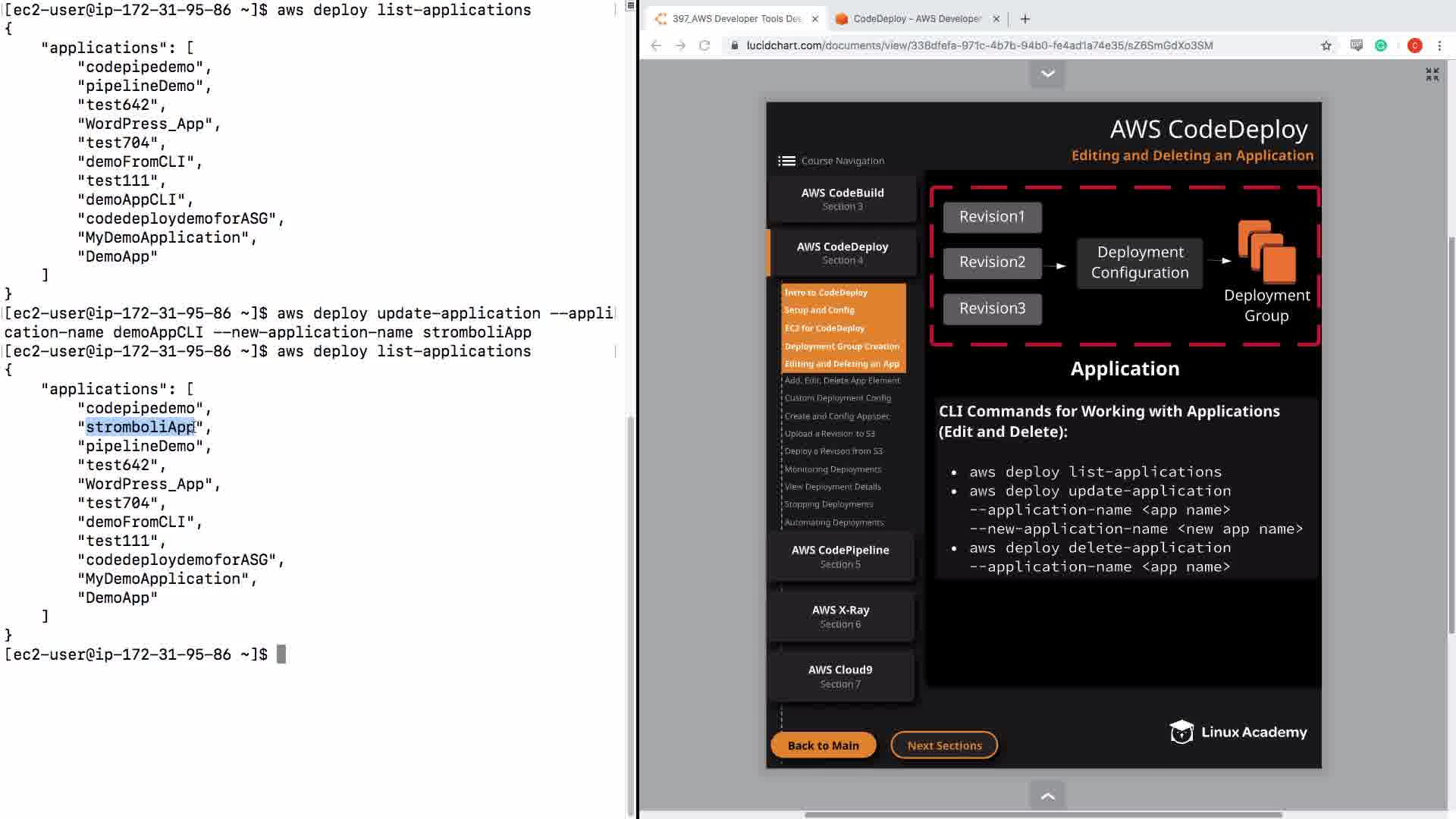Expand the bottom chevron-up panel
Image resolution: width=1456 pixels, height=819 pixels.
click(1047, 796)
